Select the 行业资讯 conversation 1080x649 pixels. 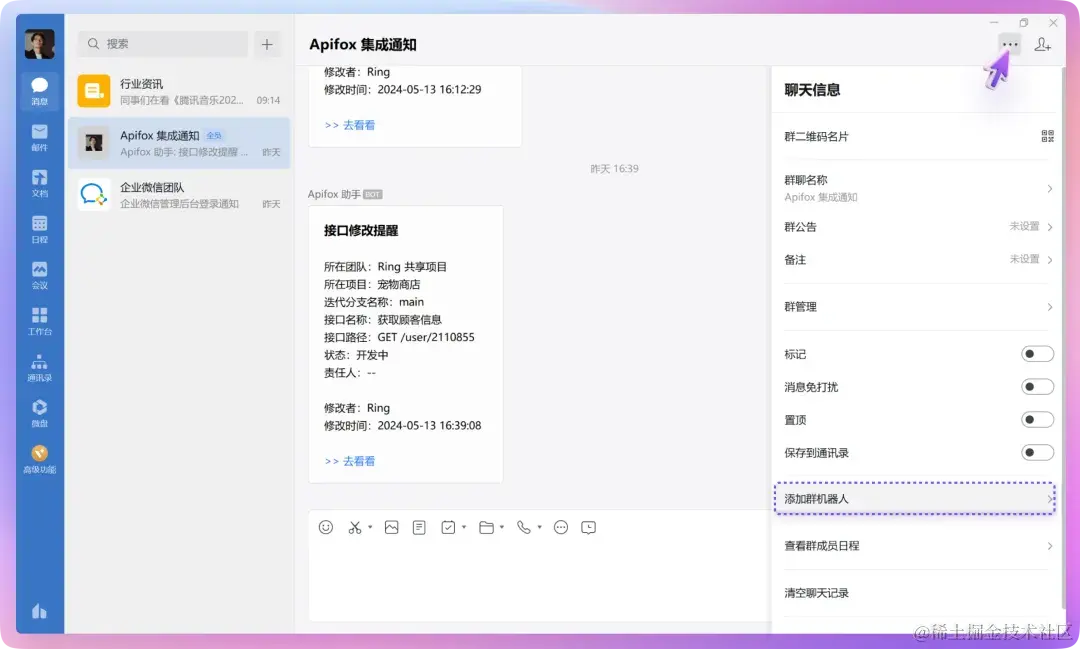tap(179, 91)
